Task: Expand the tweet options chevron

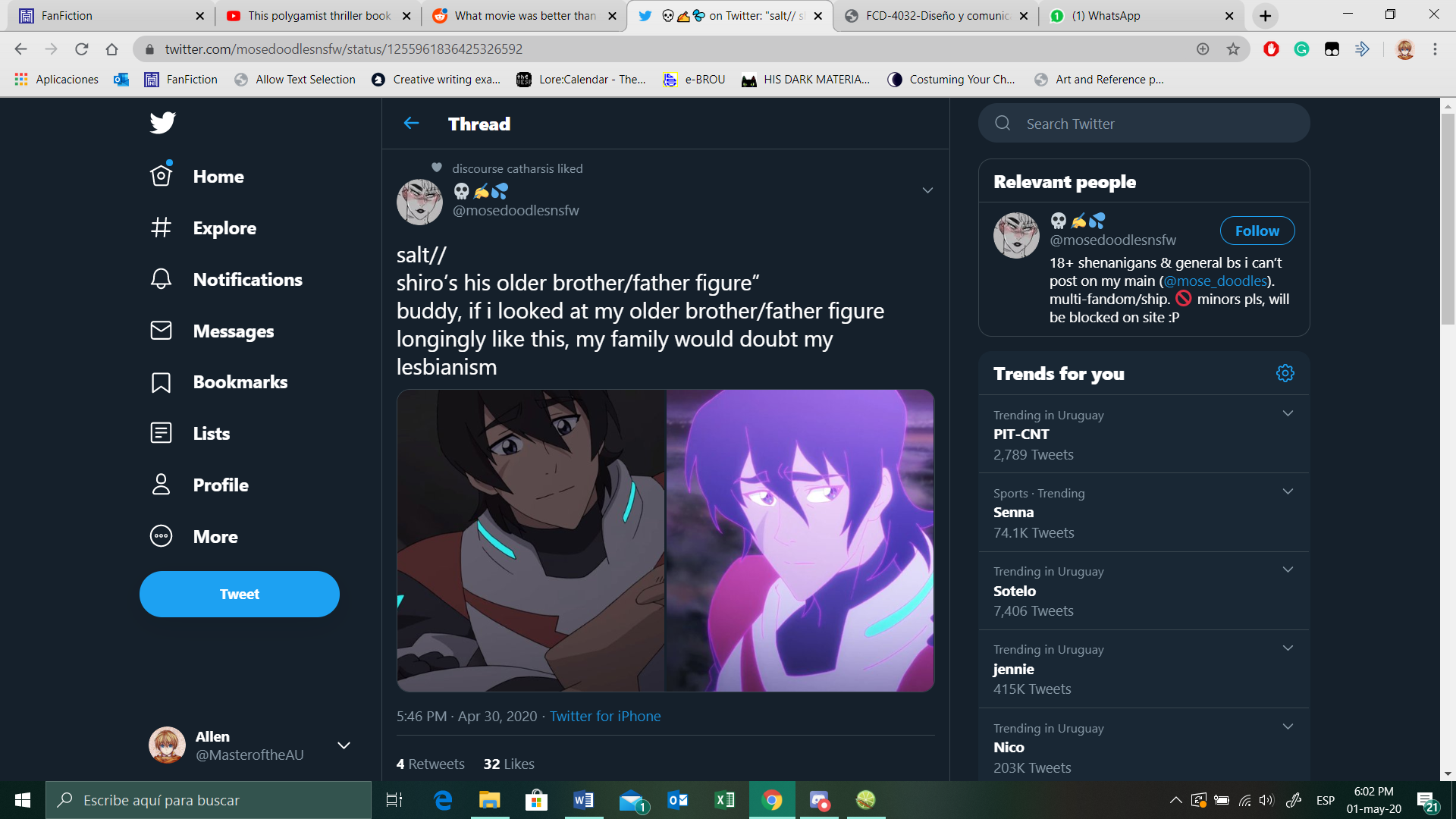Action: [x=927, y=190]
